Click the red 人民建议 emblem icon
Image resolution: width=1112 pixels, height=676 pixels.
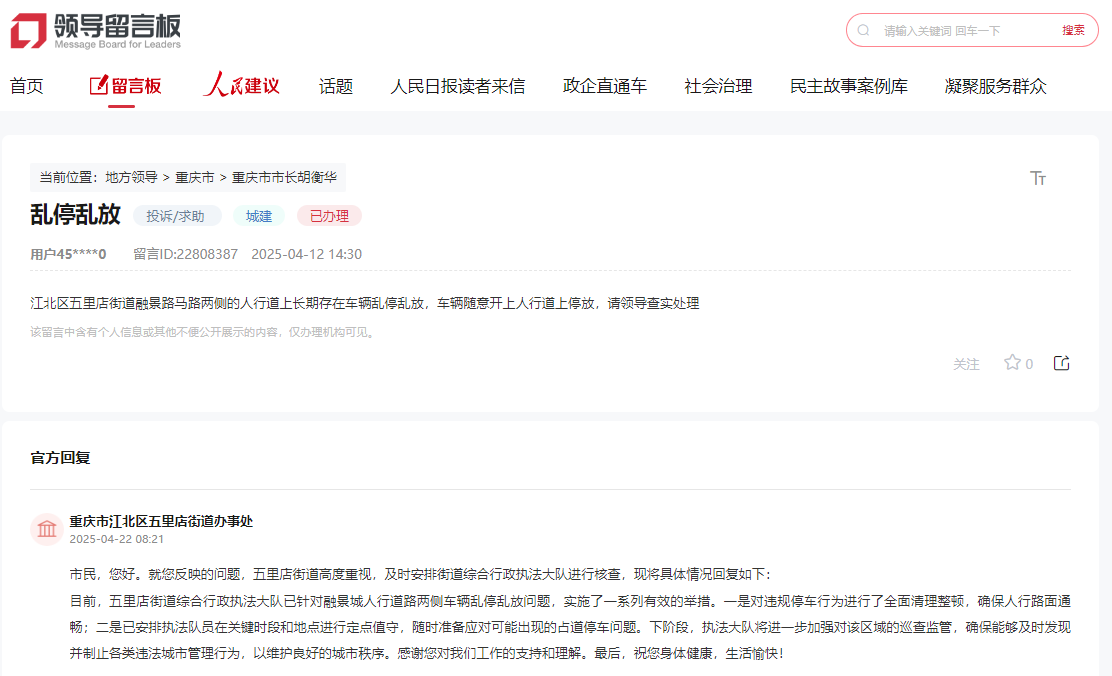coord(218,84)
